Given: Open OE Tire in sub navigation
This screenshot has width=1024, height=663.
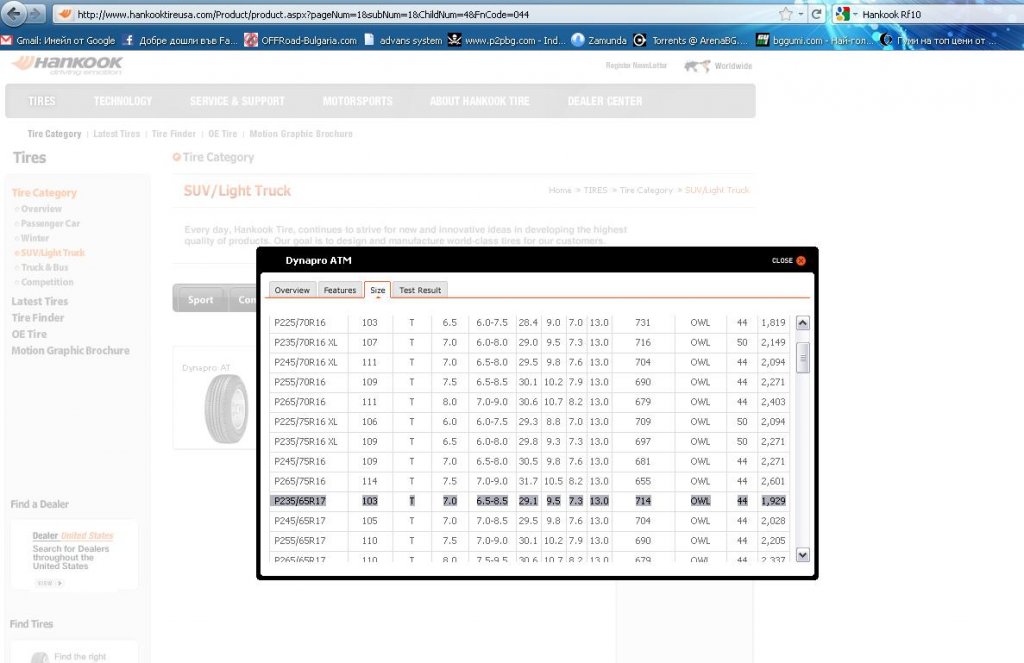Looking at the screenshot, I should pos(222,134).
